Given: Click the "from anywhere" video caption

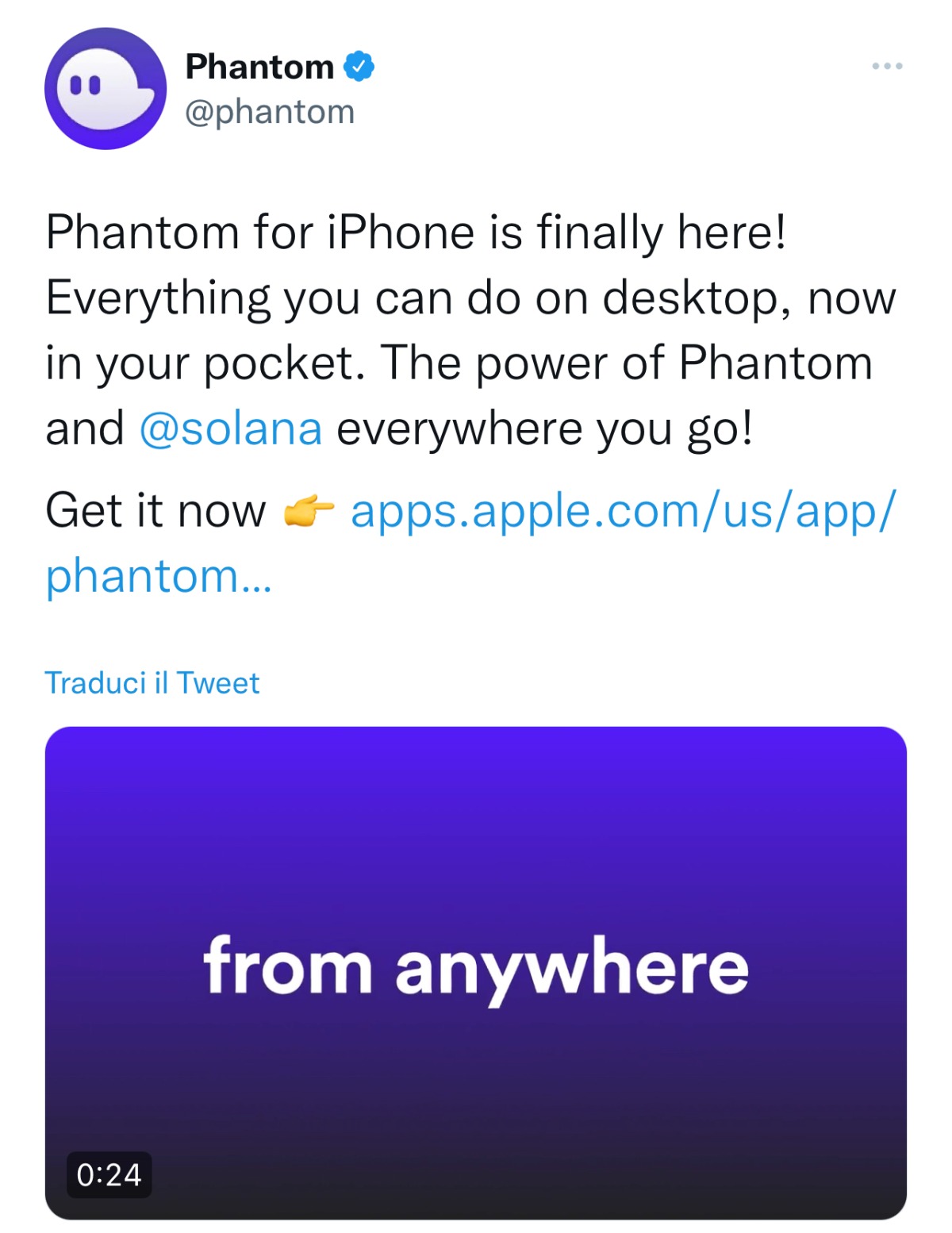Looking at the screenshot, I should [476, 967].
